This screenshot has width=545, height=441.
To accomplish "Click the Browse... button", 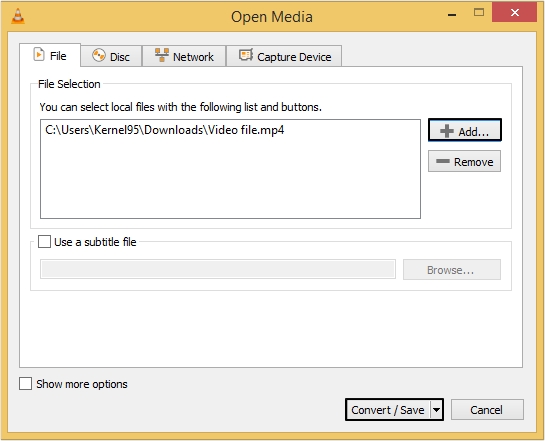I will (452, 269).
